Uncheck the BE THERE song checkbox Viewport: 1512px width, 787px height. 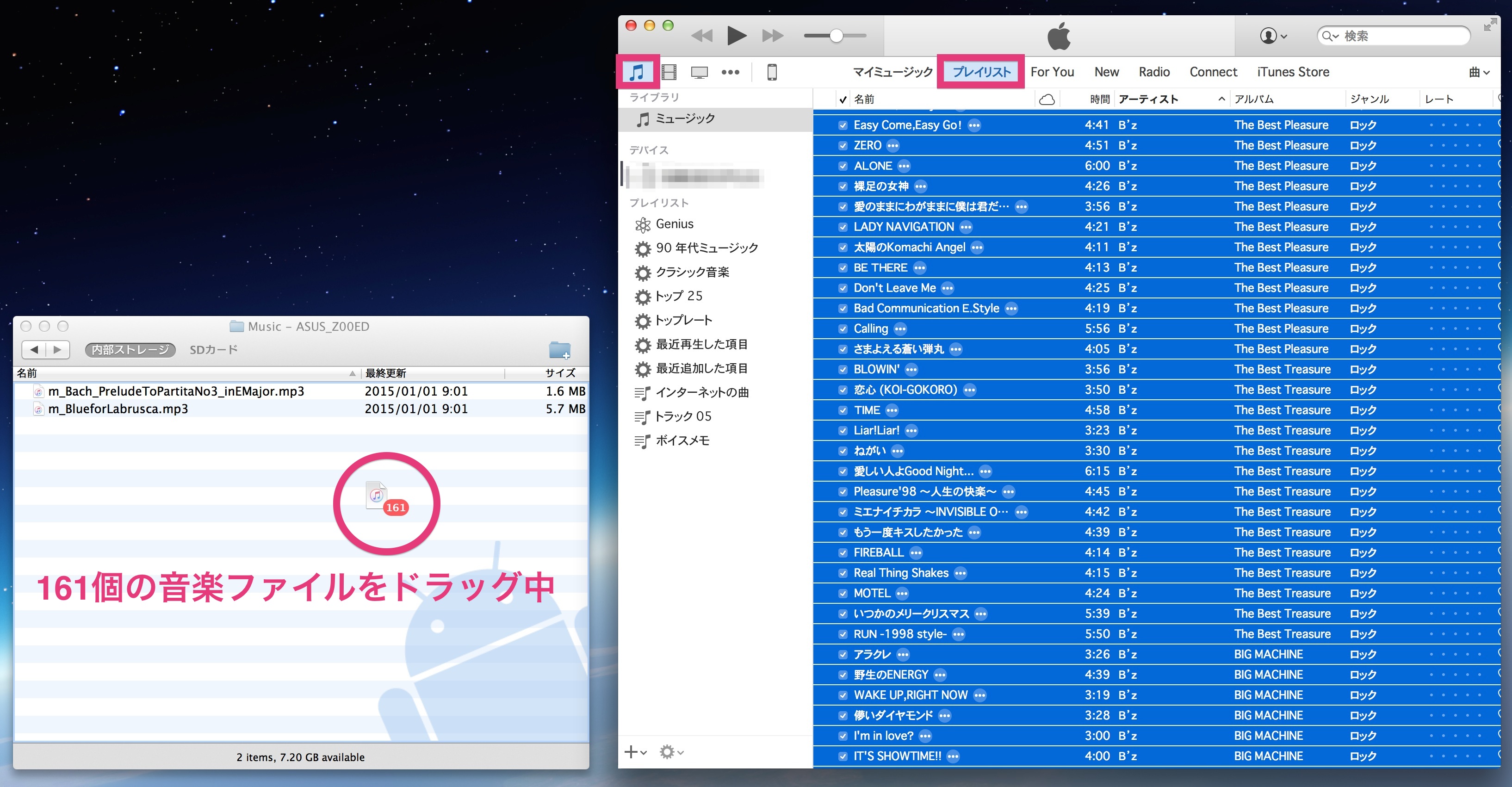coord(843,268)
